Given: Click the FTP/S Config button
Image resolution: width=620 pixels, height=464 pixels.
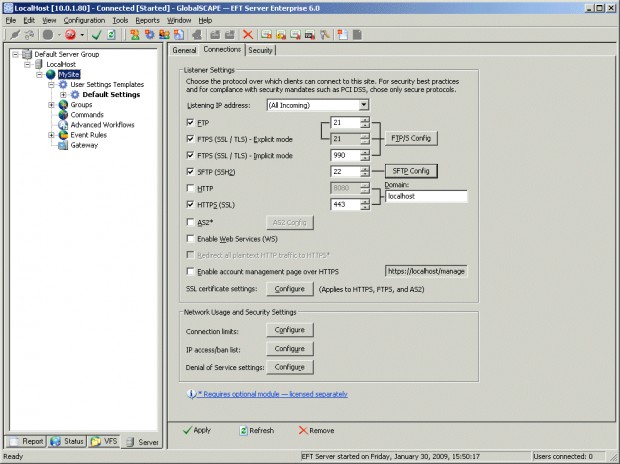Looking at the screenshot, I should tap(411, 138).
